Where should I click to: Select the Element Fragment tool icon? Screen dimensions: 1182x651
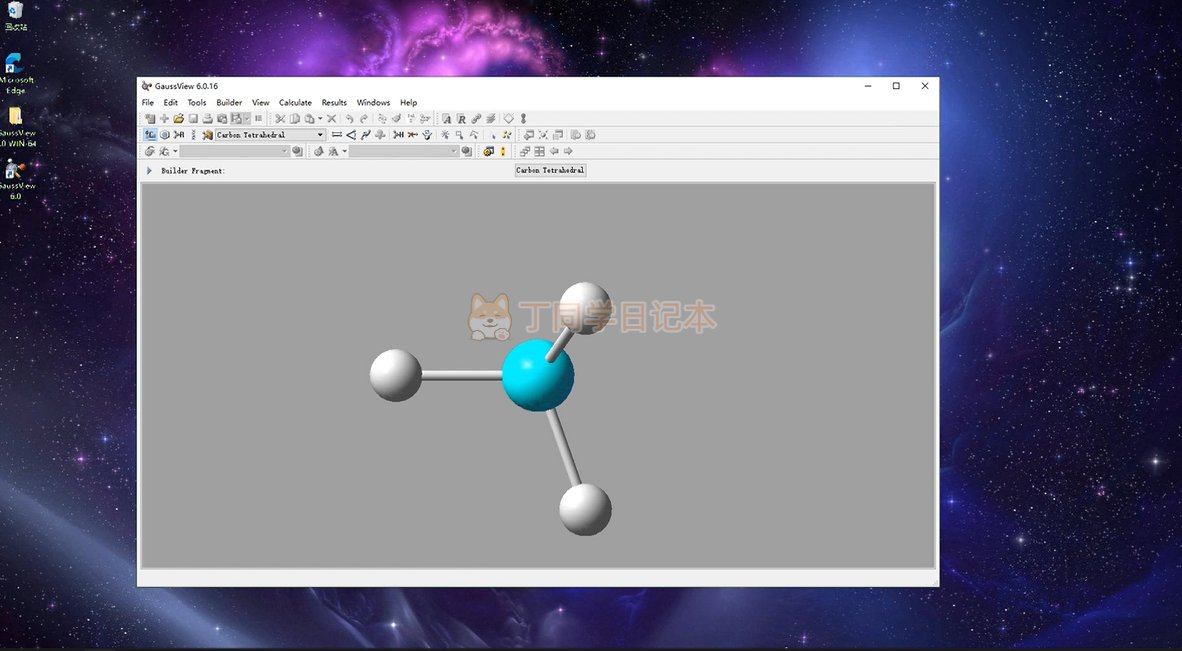coord(150,135)
